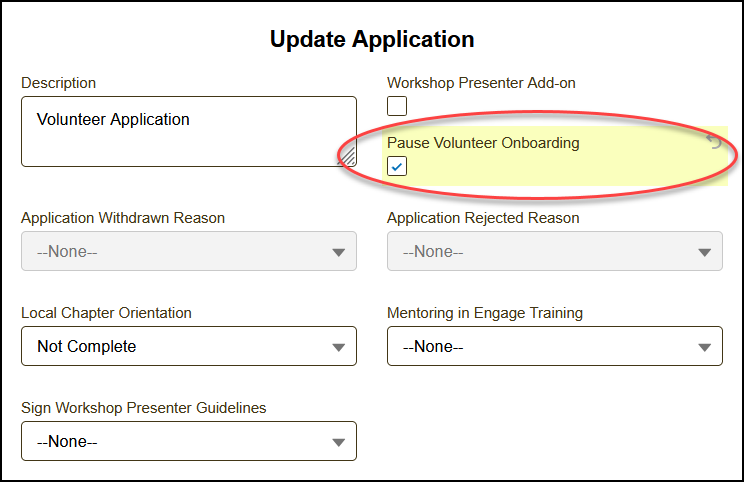The image size is (744, 482).
Task: Uncheck the Pause Volunteer Onboarding checkbox
Action: (397, 166)
